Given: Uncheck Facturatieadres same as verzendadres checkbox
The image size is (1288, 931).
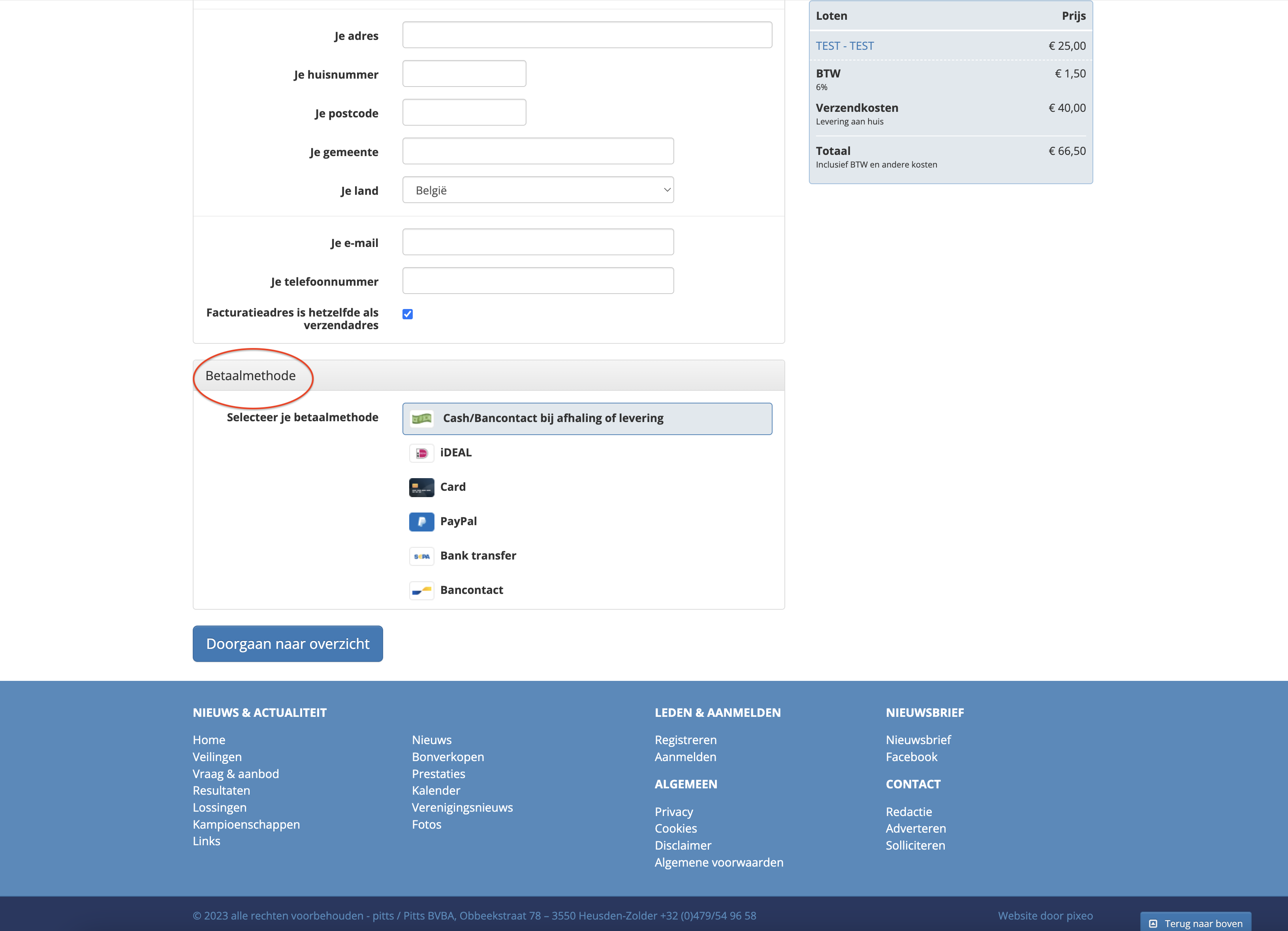Looking at the screenshot, I should [x=408, y=314].
